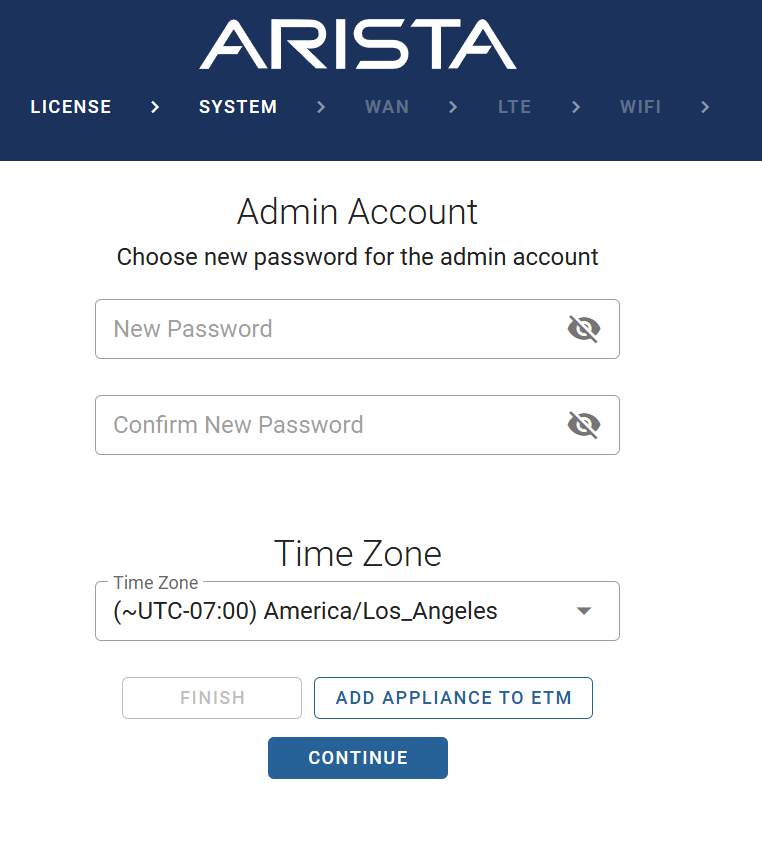Select the SYSTEM step
Viewport: 762px width, 849px height.
238,107
